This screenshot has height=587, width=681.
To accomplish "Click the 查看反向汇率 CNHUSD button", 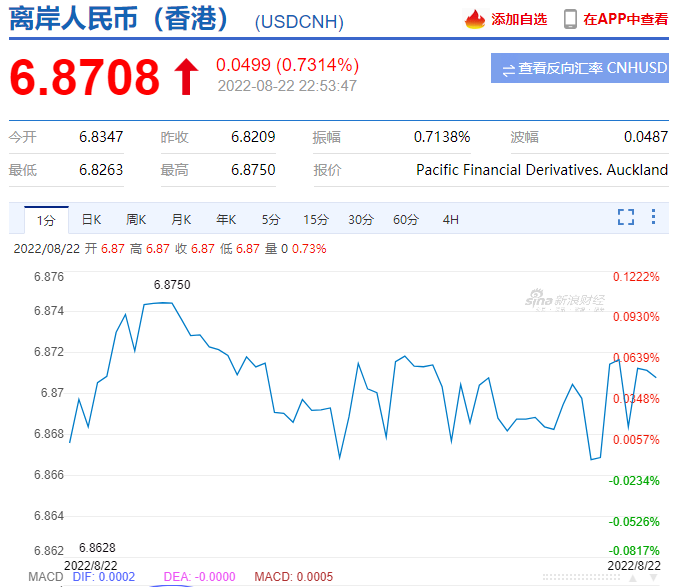I will click(589, 69).
